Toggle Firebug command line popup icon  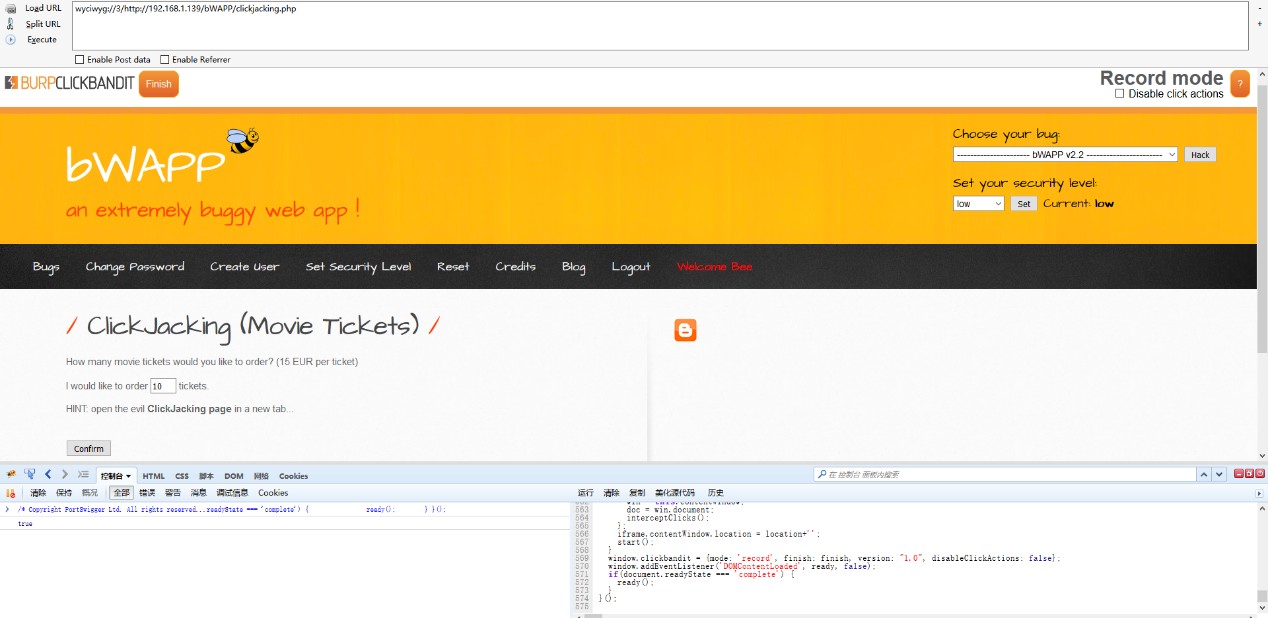83,474
